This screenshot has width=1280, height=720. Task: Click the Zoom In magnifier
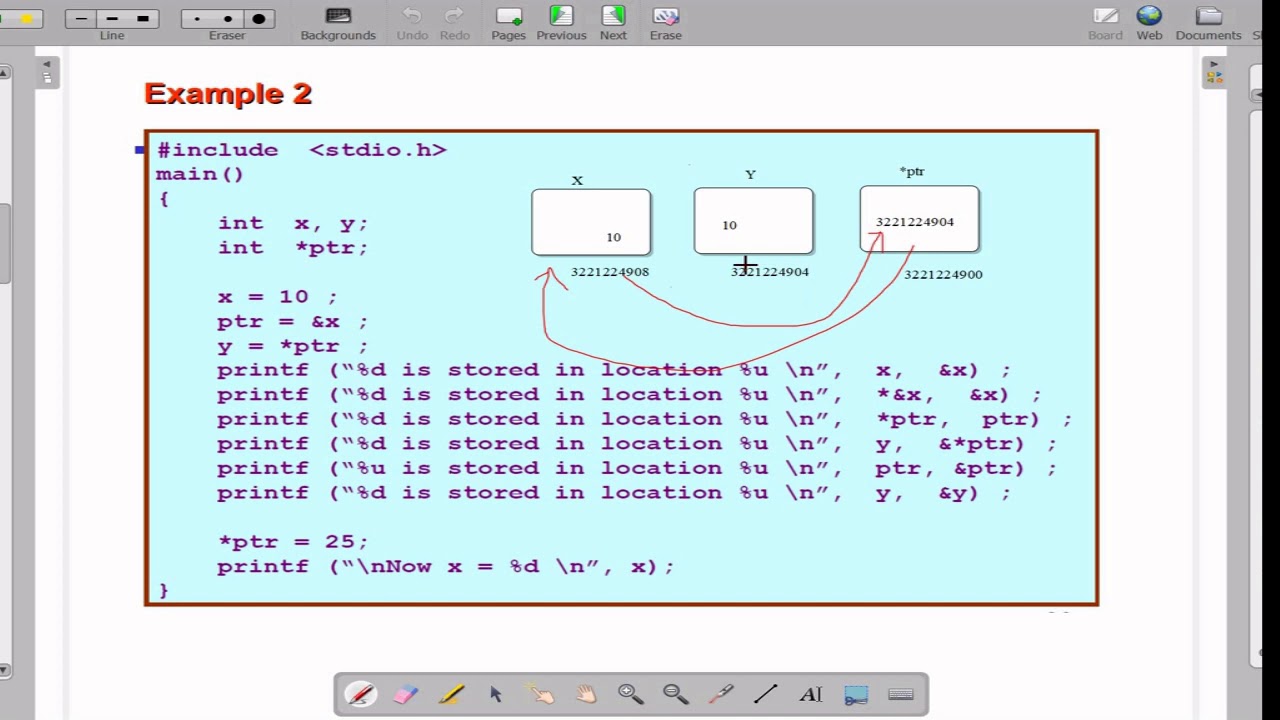(631, 694)
